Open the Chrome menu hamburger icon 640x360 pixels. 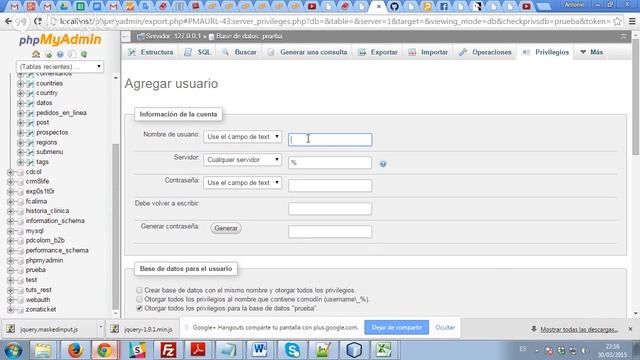tap(632, 21)
